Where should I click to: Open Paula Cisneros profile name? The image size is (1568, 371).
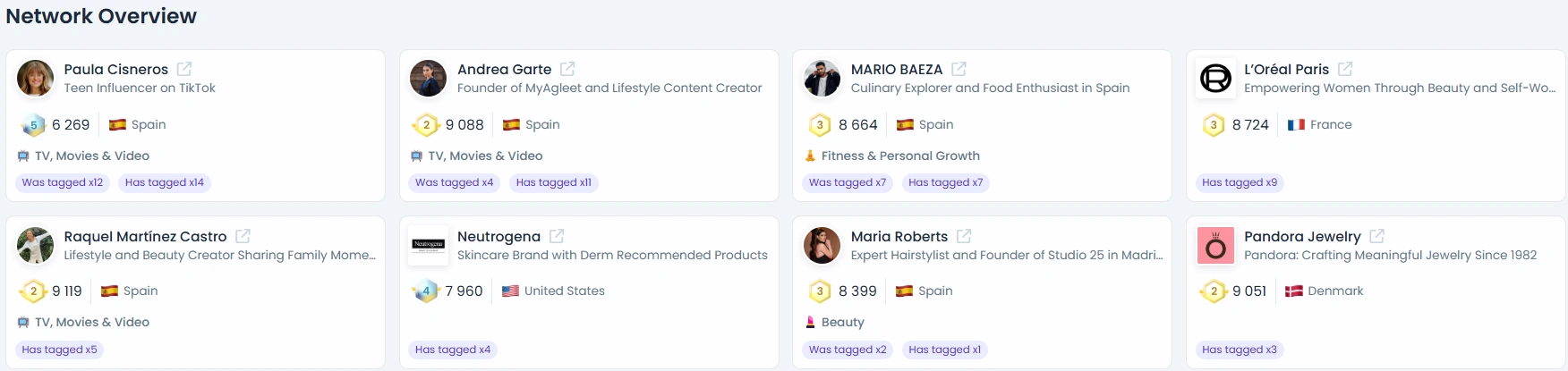point(116,70)
